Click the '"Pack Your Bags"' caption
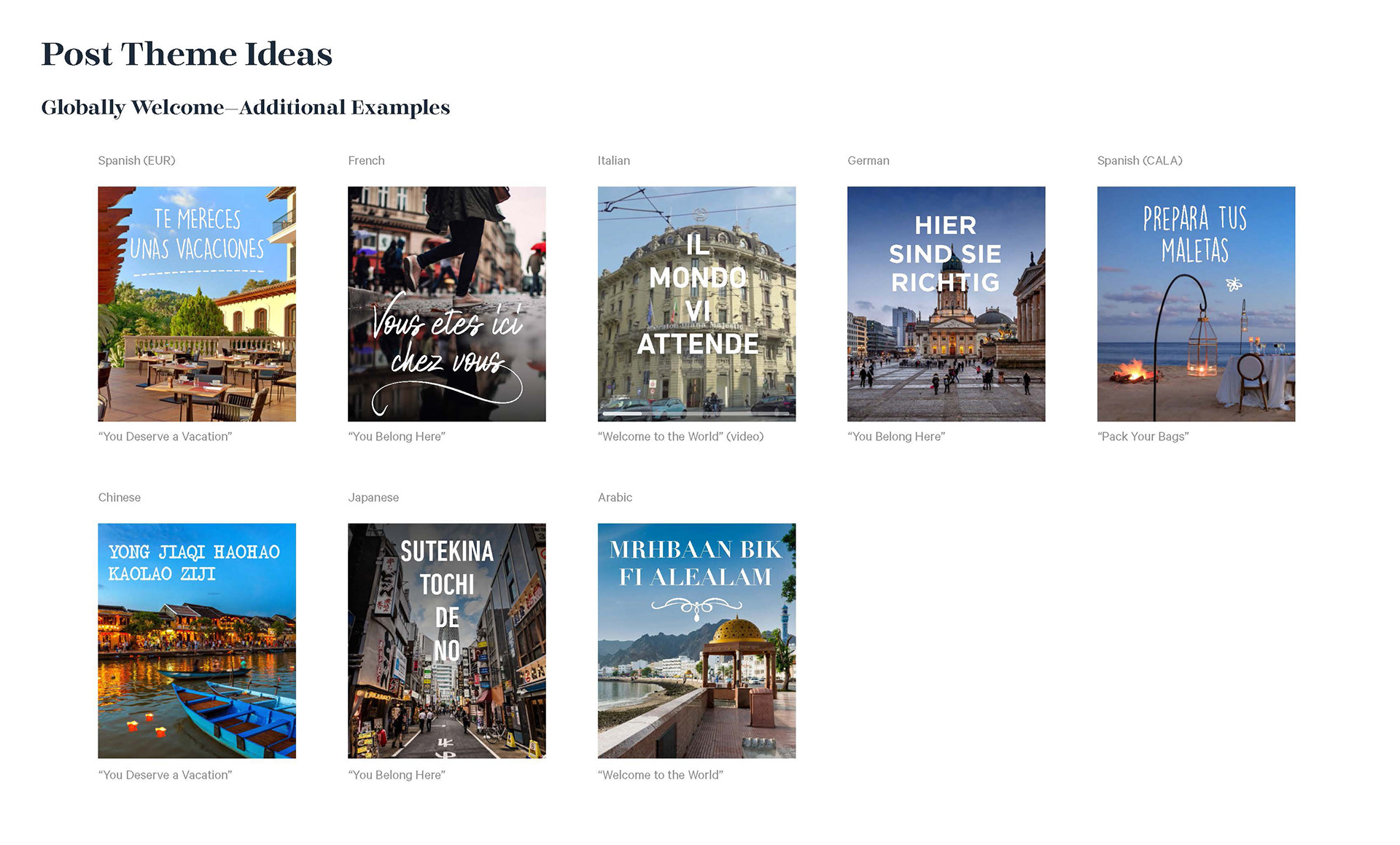The height and width of the screenshot is (845, 1400). click(x=1143, y=436)
